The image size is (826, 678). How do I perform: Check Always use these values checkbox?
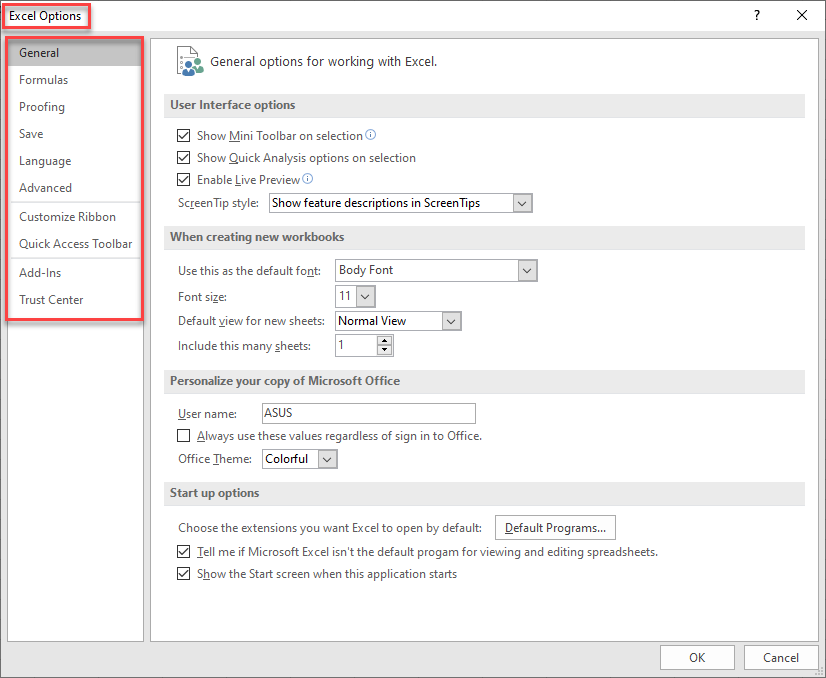pos(183,436)
